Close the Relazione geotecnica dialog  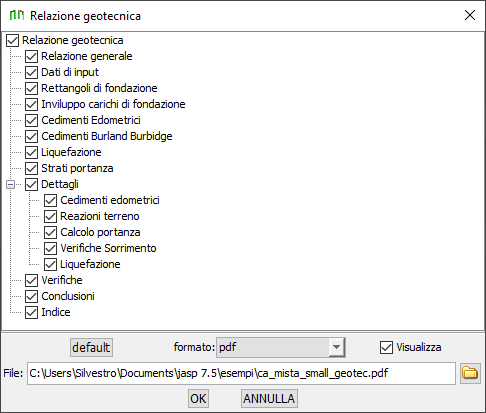[470, 15]
